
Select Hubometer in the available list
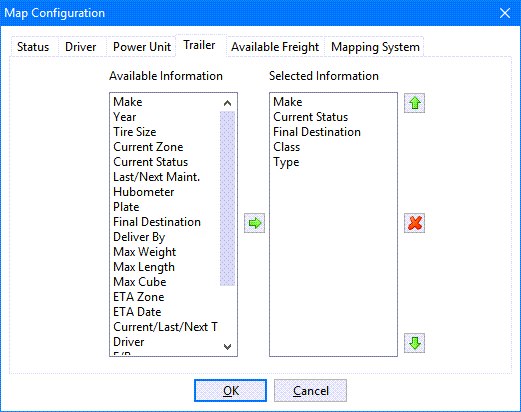click(x=144, y=192)
